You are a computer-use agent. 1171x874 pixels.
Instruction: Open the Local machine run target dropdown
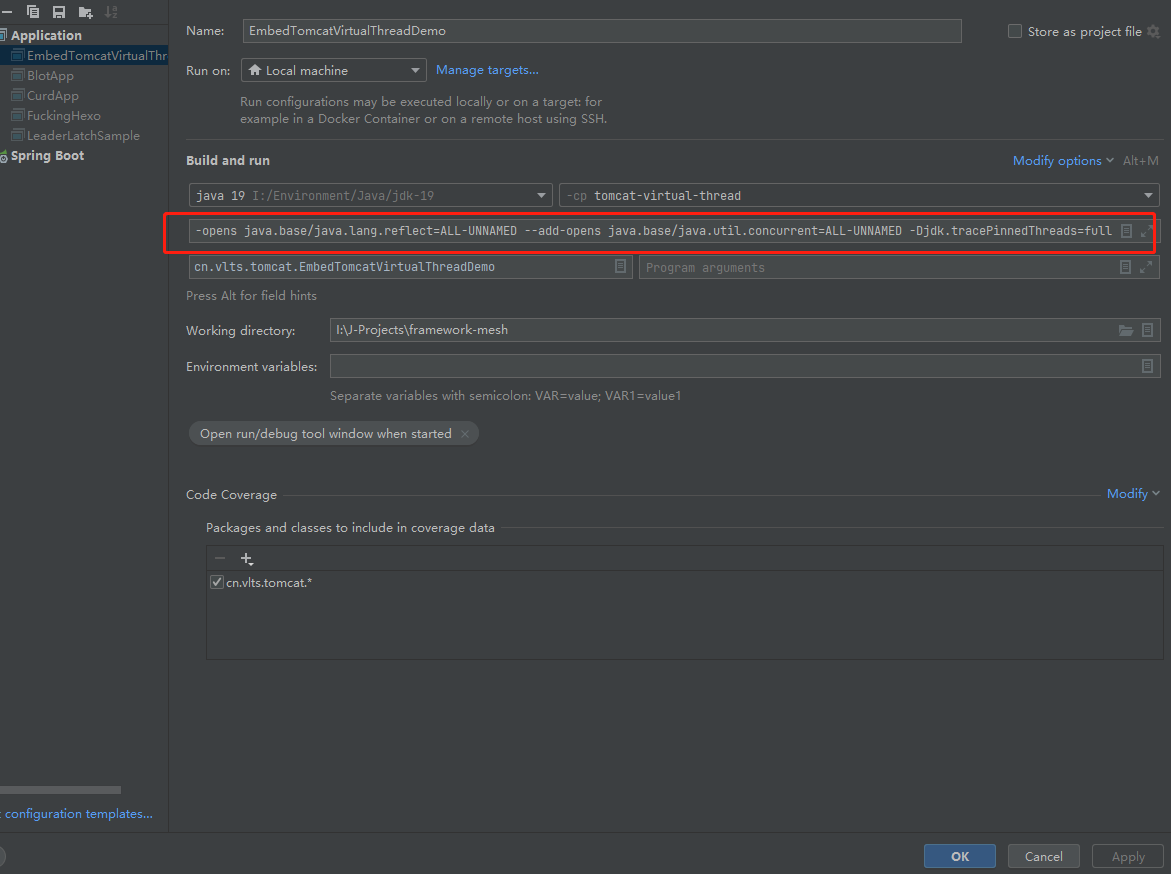point(334,71)
